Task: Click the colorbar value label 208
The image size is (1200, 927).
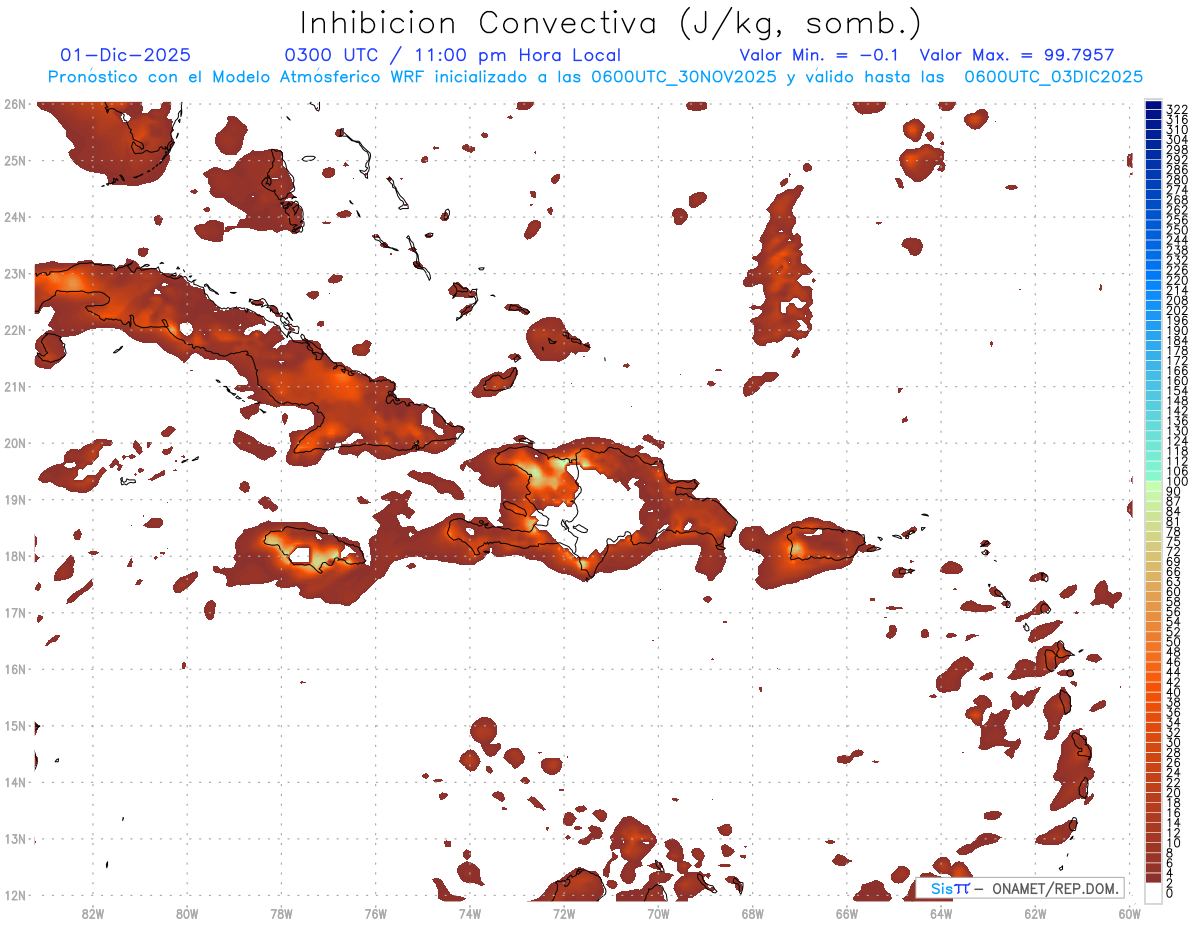Action: 1177,300
